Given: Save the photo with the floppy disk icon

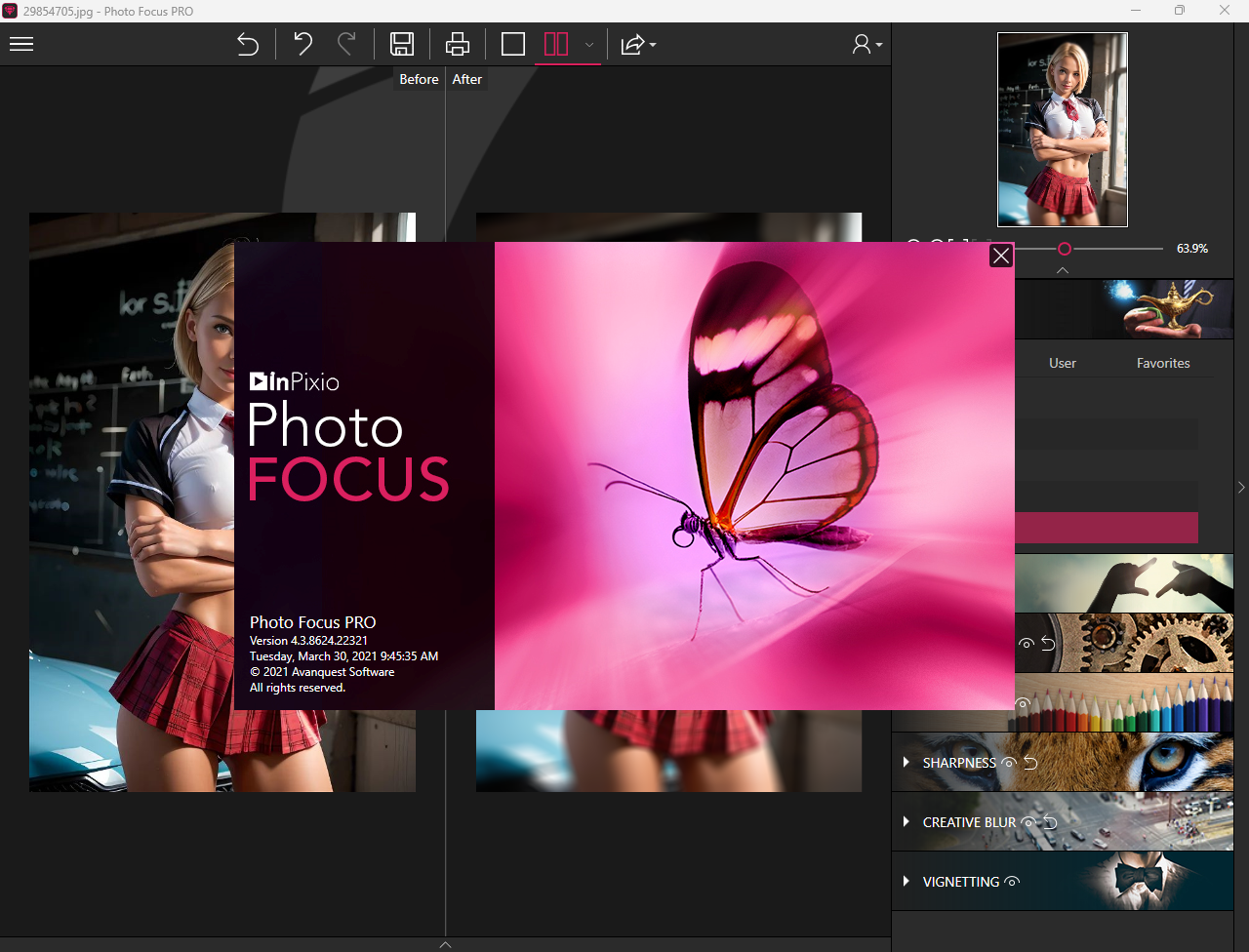Looking at the screenshot, I should coord(402,44).
